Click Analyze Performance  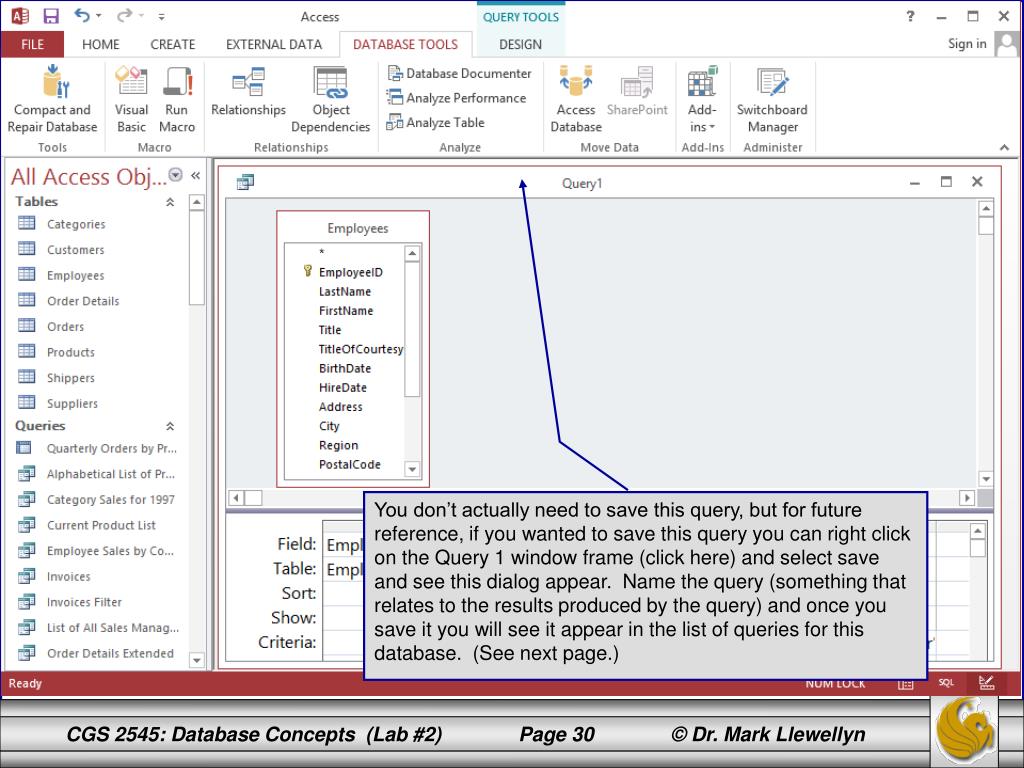point(456,98)
